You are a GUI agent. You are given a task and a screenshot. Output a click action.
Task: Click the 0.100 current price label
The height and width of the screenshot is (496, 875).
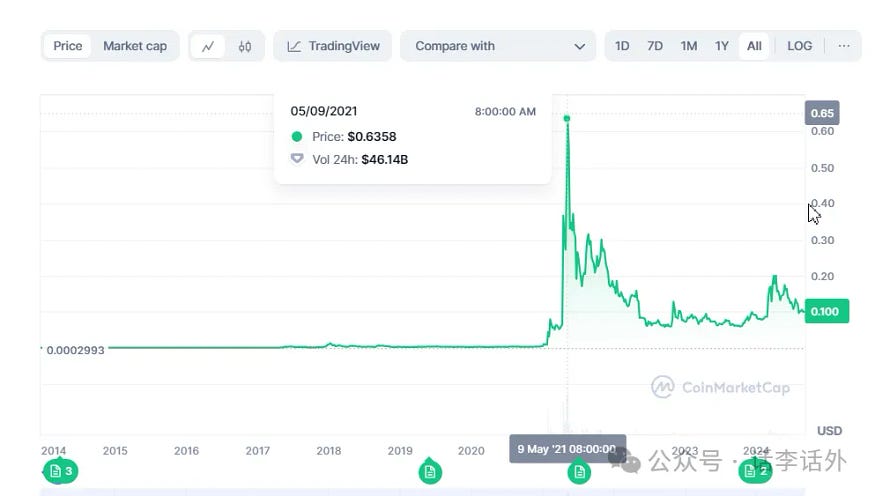tap(826, 311)
